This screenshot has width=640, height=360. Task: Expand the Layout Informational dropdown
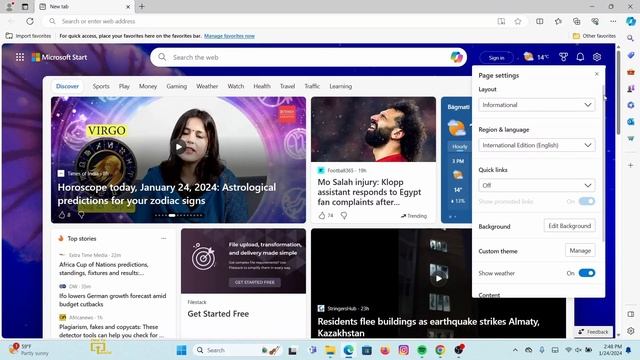tap(537, 105)
